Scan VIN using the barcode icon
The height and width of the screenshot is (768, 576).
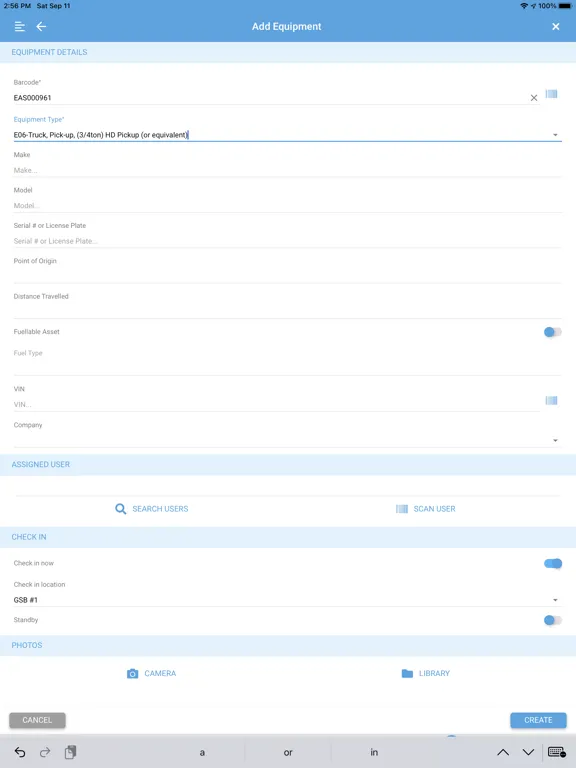click(552, 401)
